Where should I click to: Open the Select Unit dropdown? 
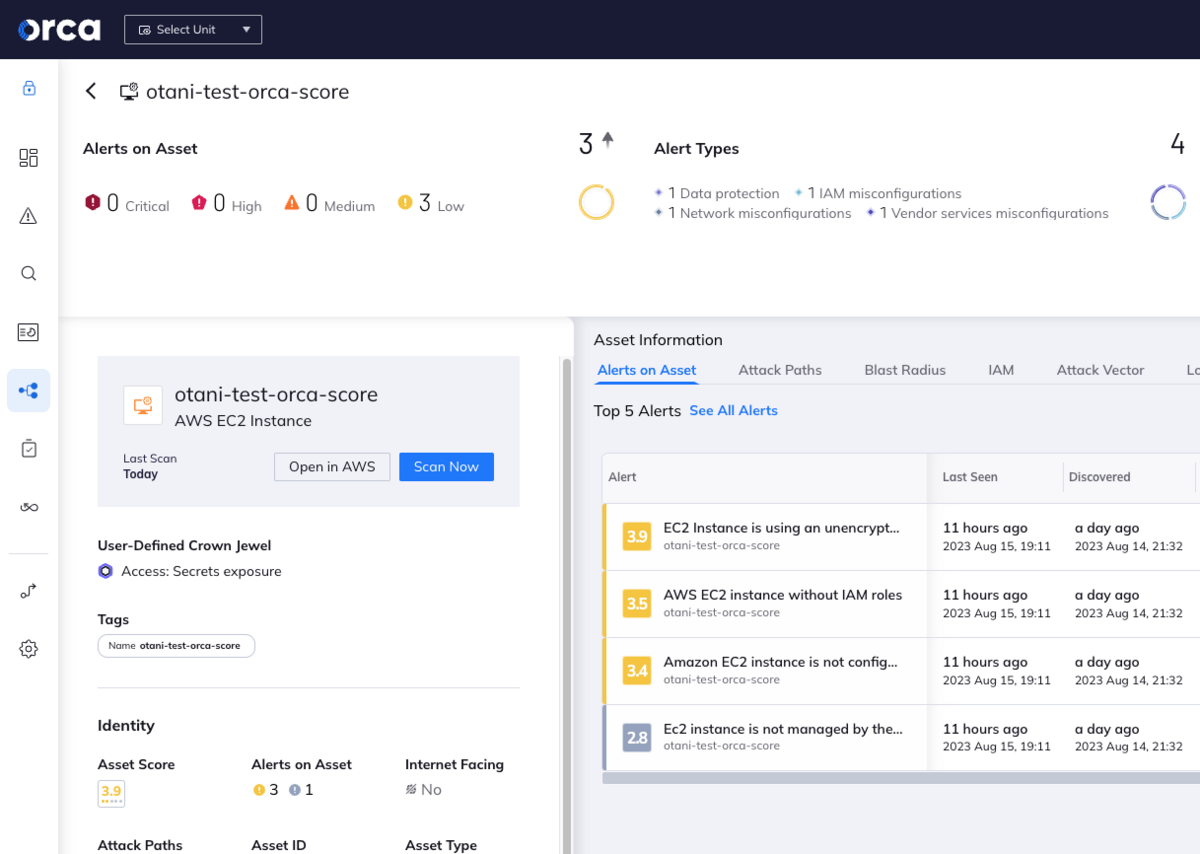[x=193, y=29]
